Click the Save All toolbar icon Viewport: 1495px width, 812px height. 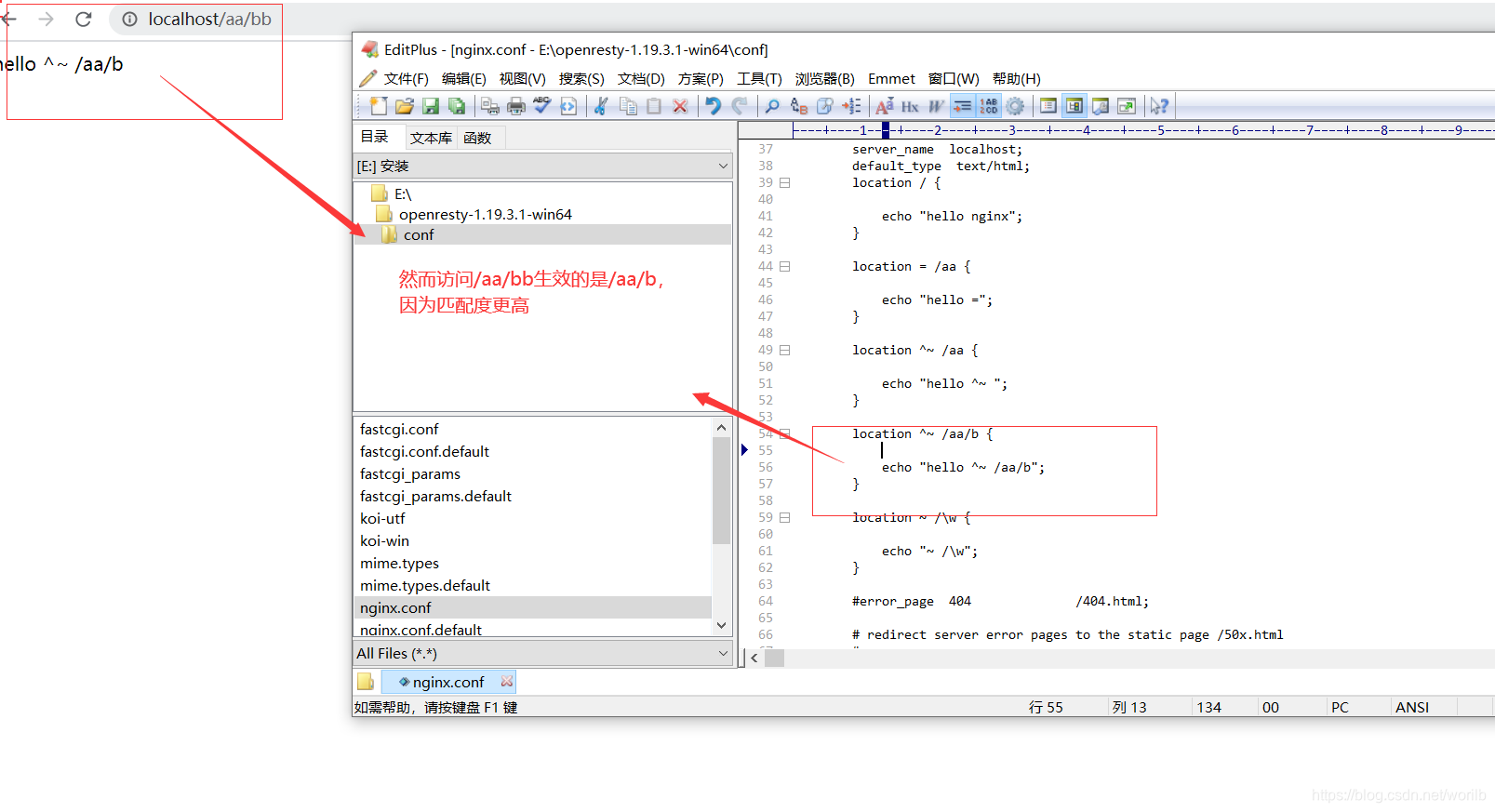point(457,106)
